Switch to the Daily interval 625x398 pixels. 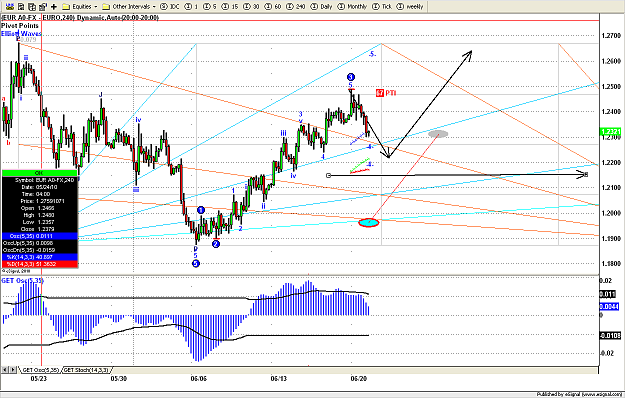(322, 6)
